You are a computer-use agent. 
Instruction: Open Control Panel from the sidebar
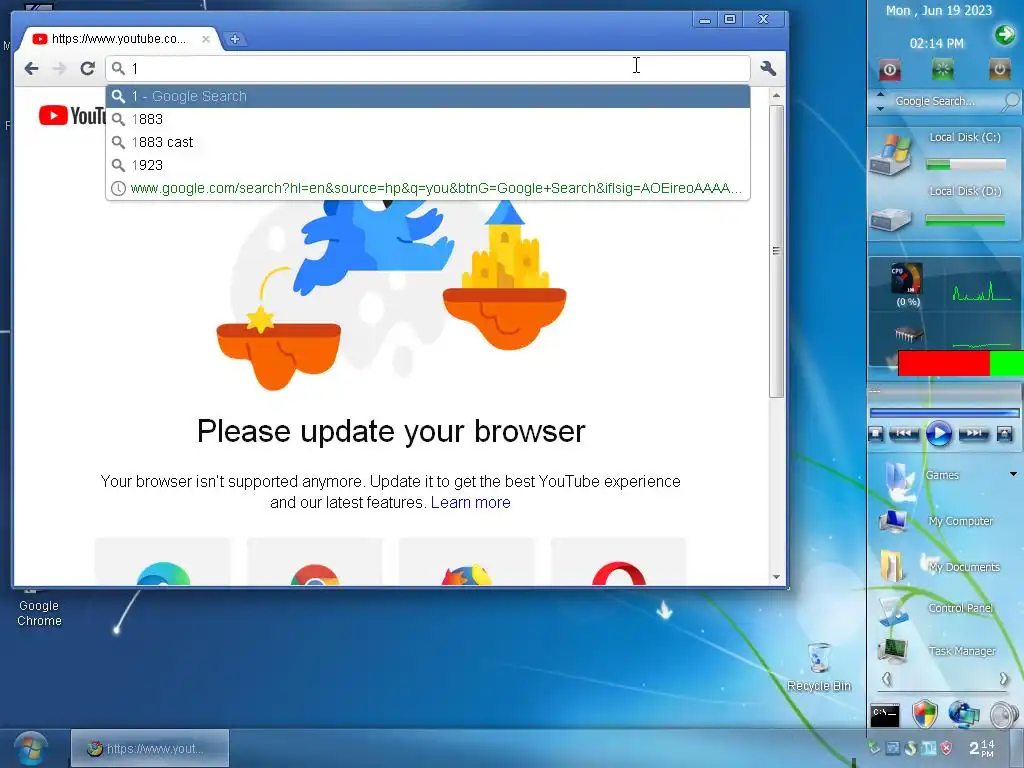tap(936, 609)
